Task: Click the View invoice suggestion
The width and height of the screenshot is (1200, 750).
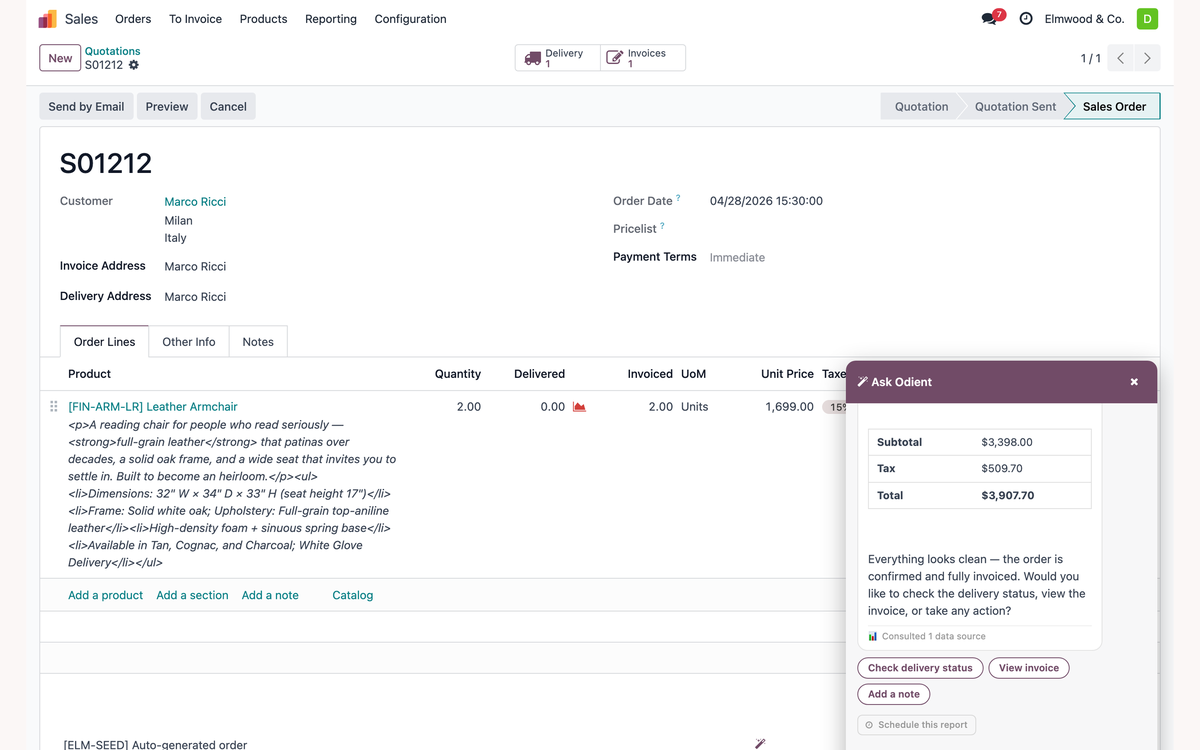Action: [1029, 668]
